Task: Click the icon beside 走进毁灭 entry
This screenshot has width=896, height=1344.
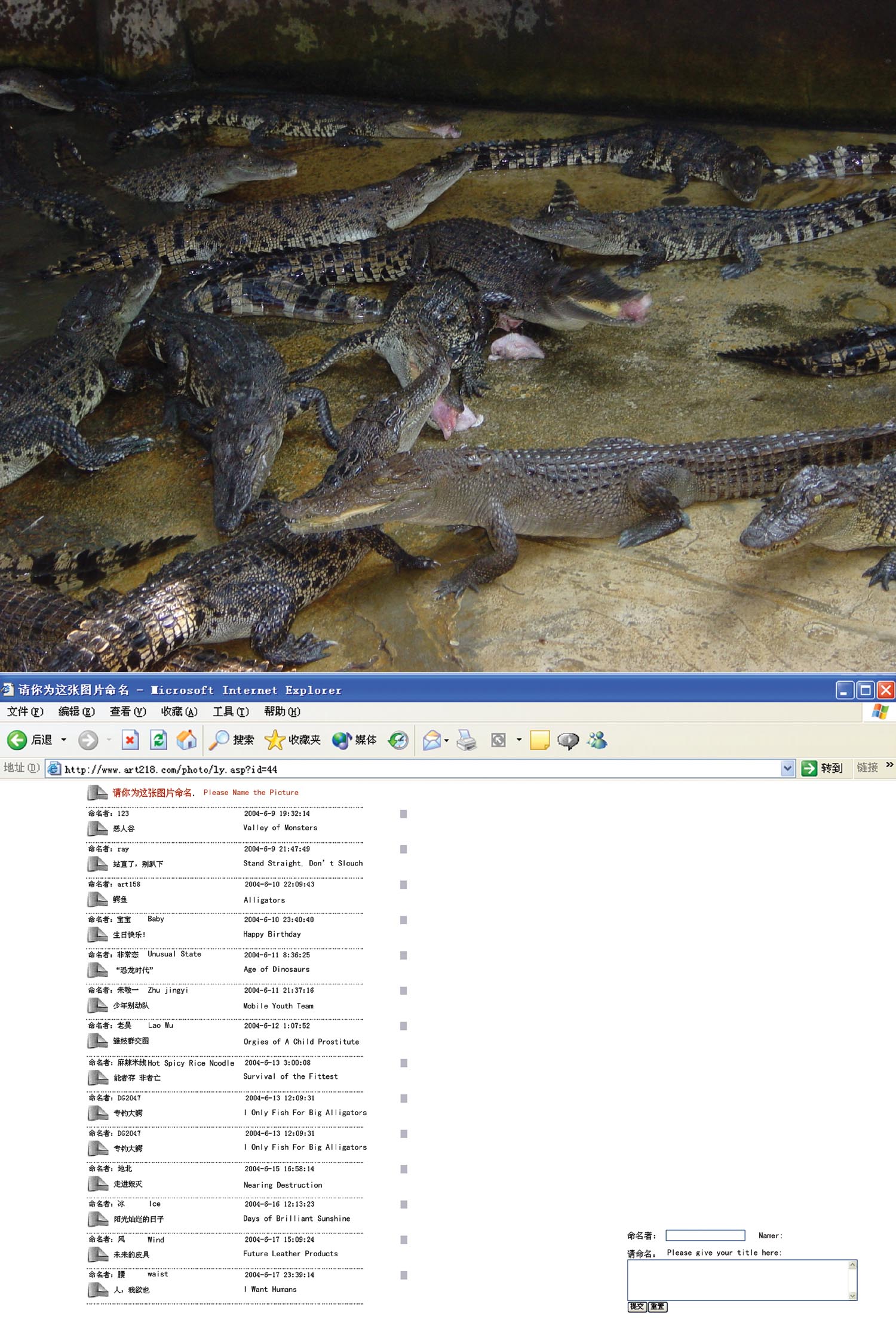Action: (x=98, y=1183)
